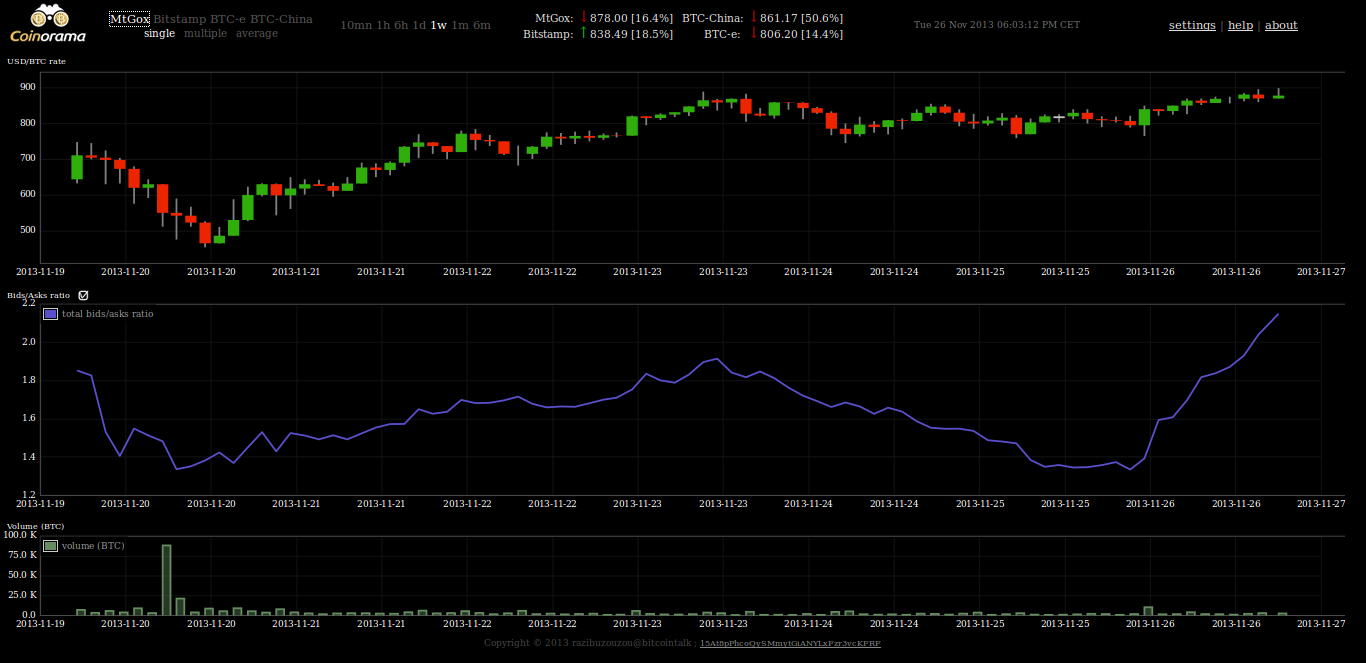Click the 'BTC-China:' ticker label
This screenshot has width=1366, height=663.
click(712, 19)
